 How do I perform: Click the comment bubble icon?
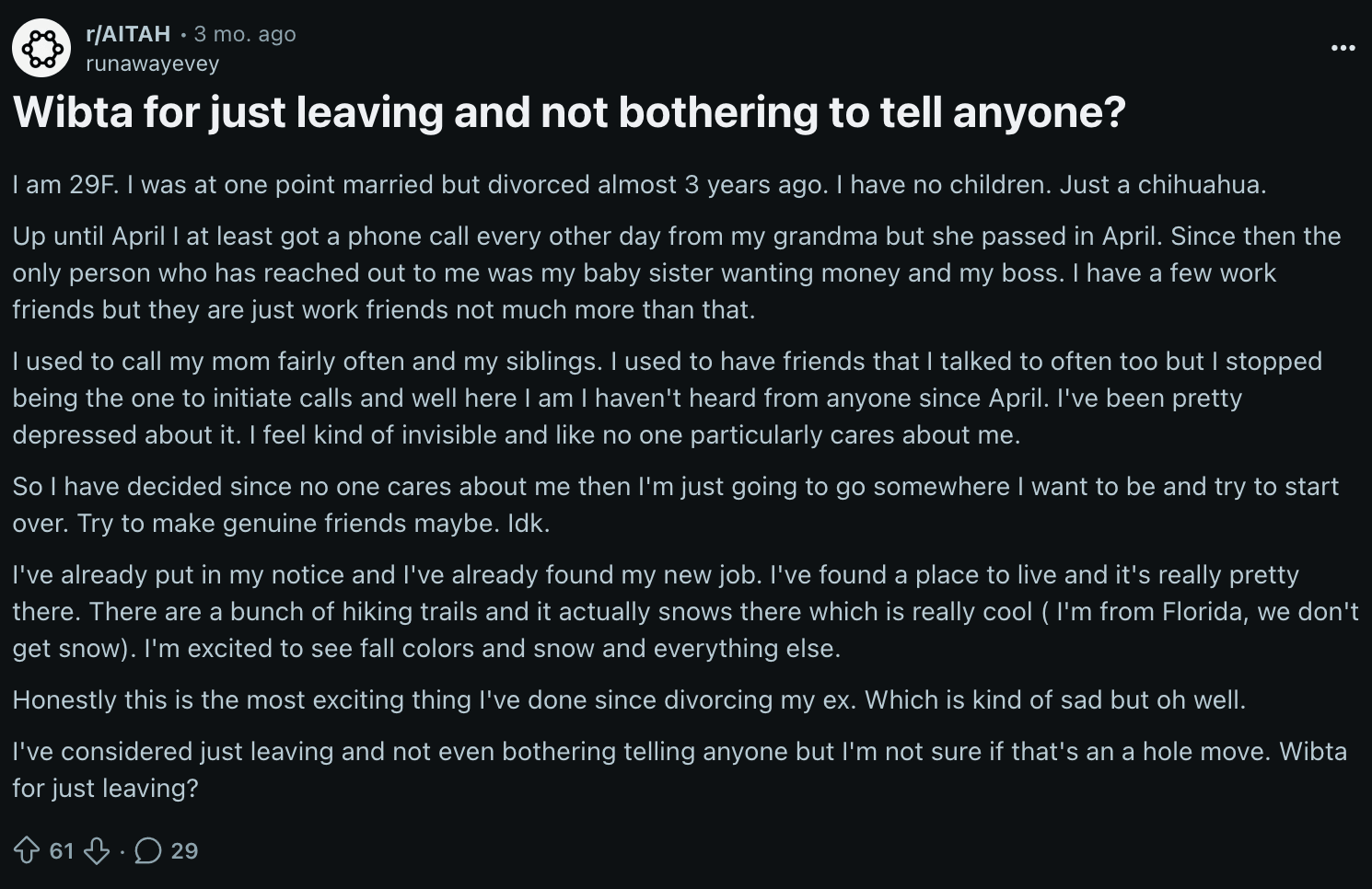click(x=148, y=850)
